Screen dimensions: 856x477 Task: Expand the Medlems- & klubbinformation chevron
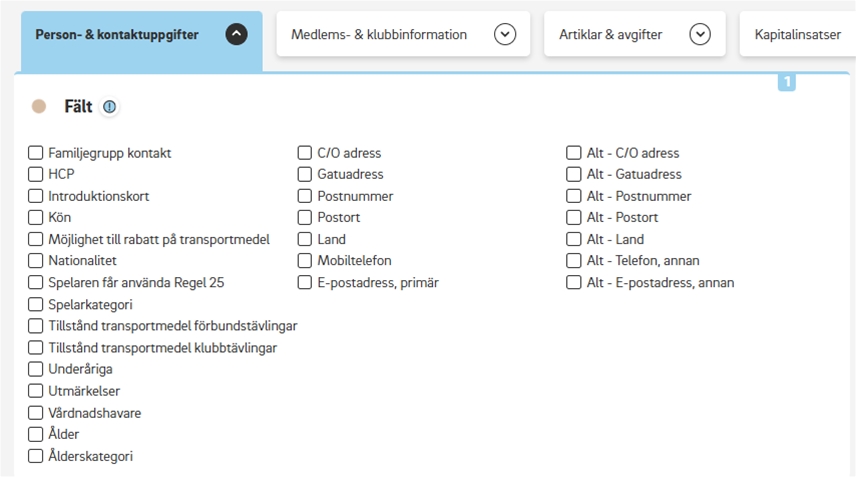point(505,34)
